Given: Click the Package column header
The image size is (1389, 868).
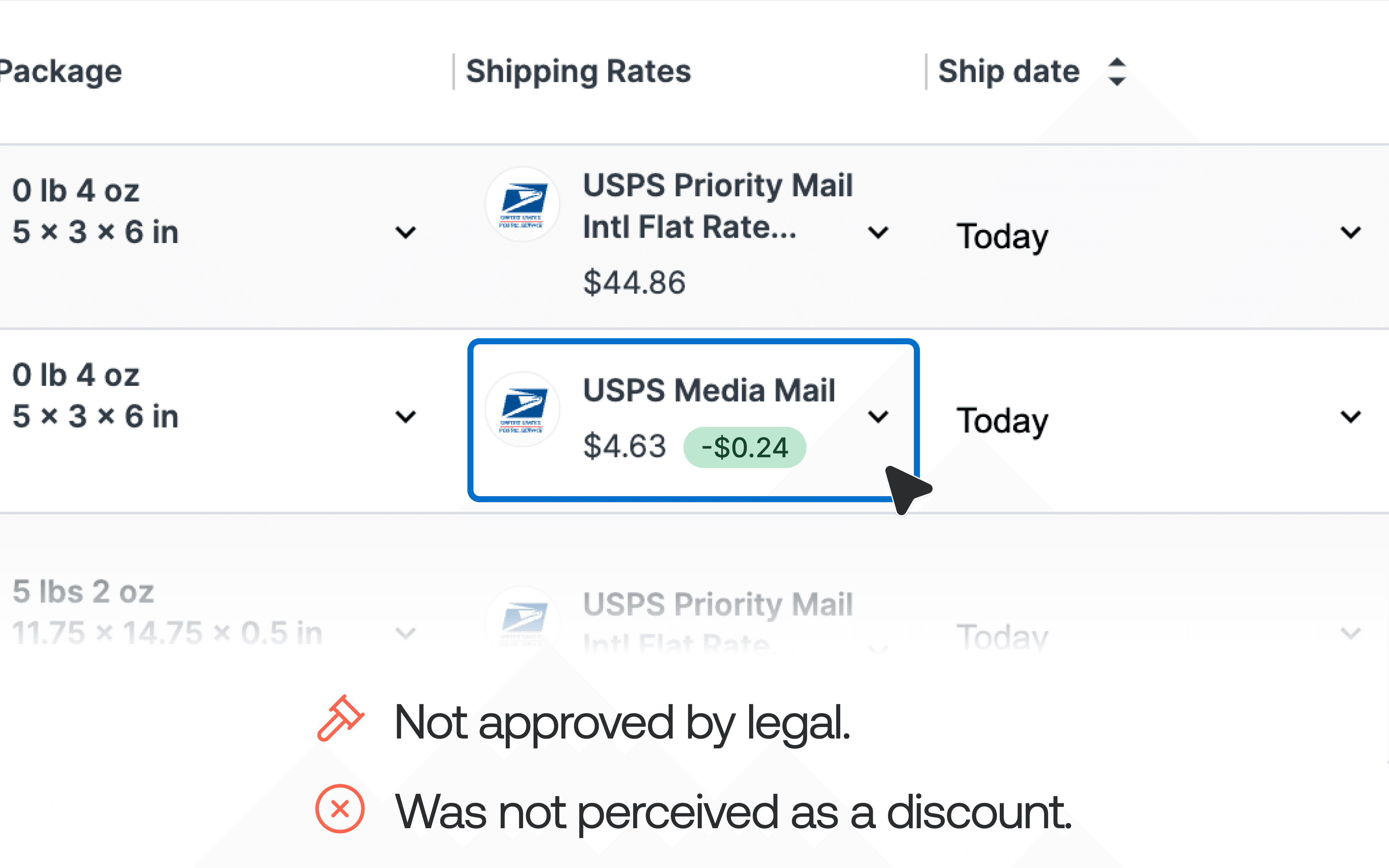Looking at the screenshot, I should [x=60, y=72].
